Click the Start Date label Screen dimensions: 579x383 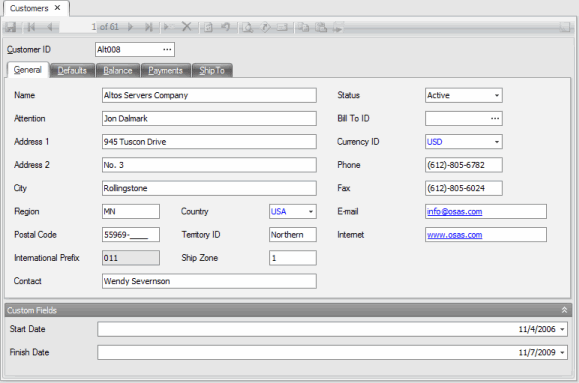28,329
